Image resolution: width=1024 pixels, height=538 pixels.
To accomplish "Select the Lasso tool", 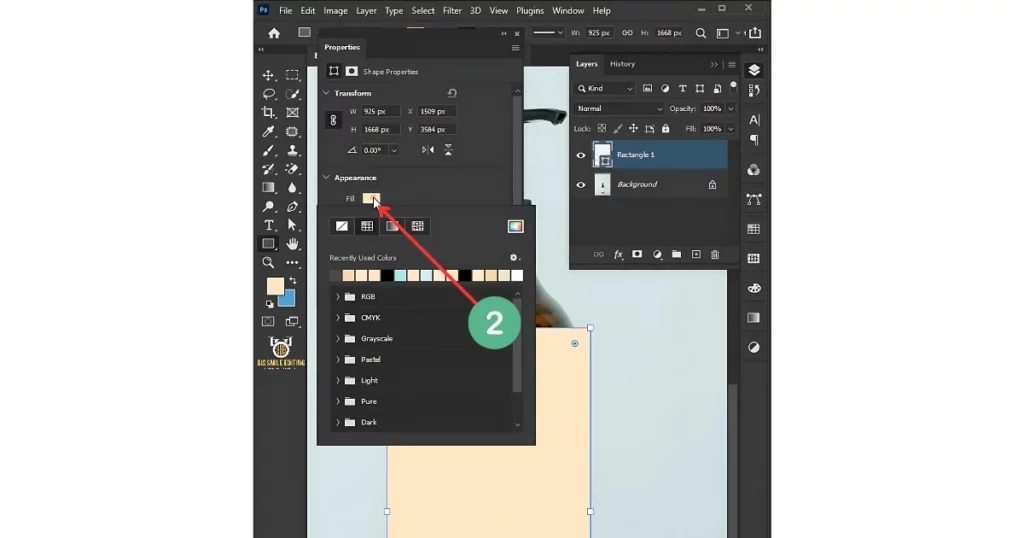I will [x=268, y=94].
